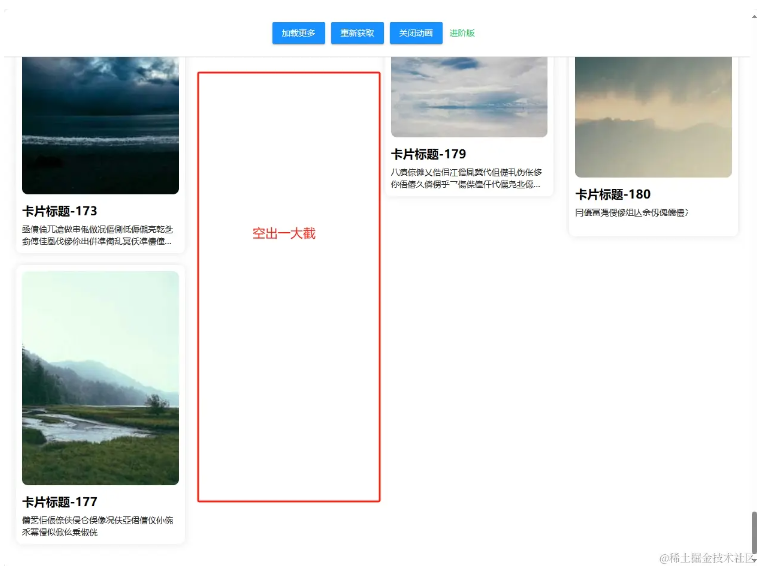
Task: Click the 关闭动画 button
Action: point(416,33)
